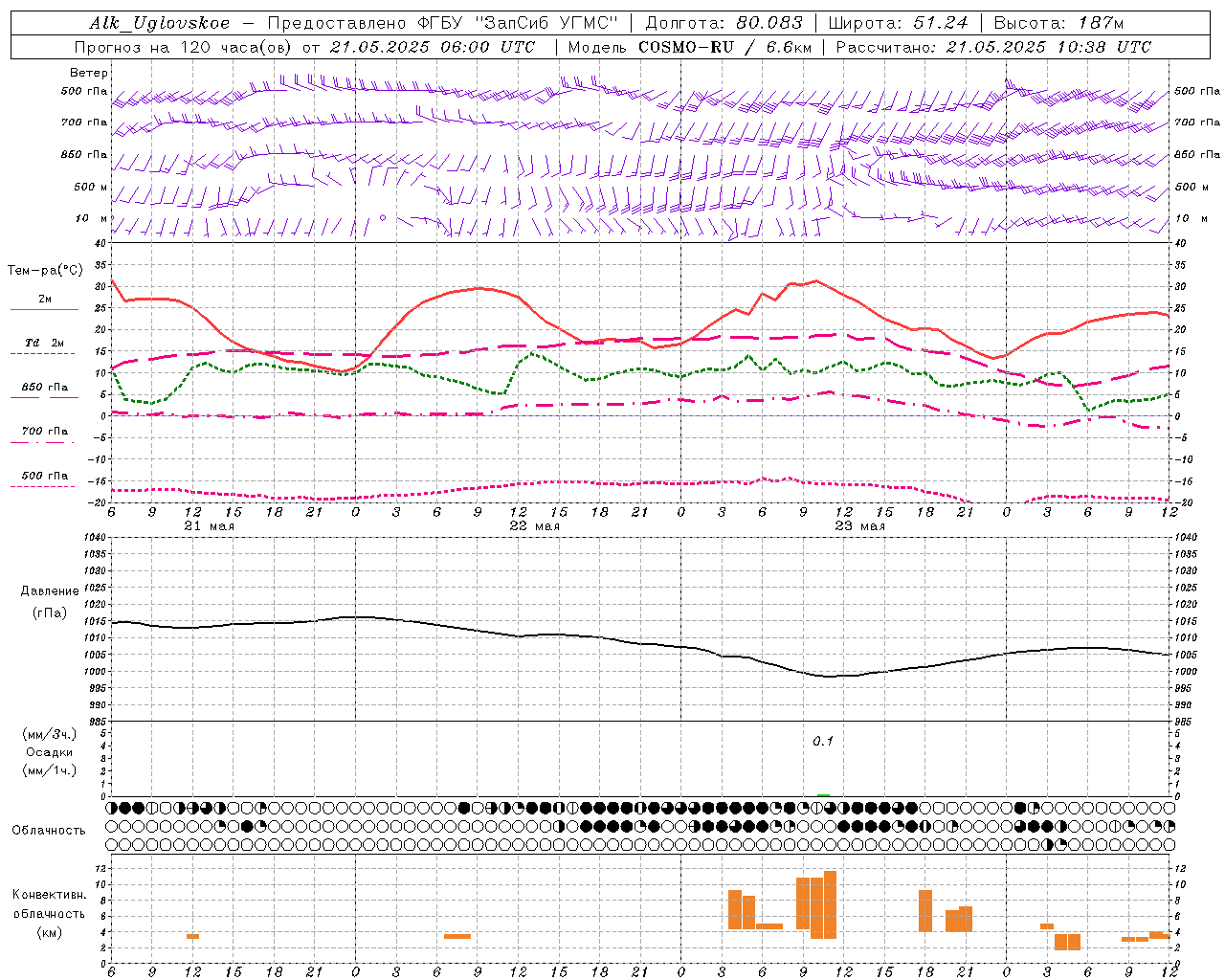Click the Тем-ра(°C) temperature panel label
Screen dimensions: 1225x980
(x=45, y=271)
